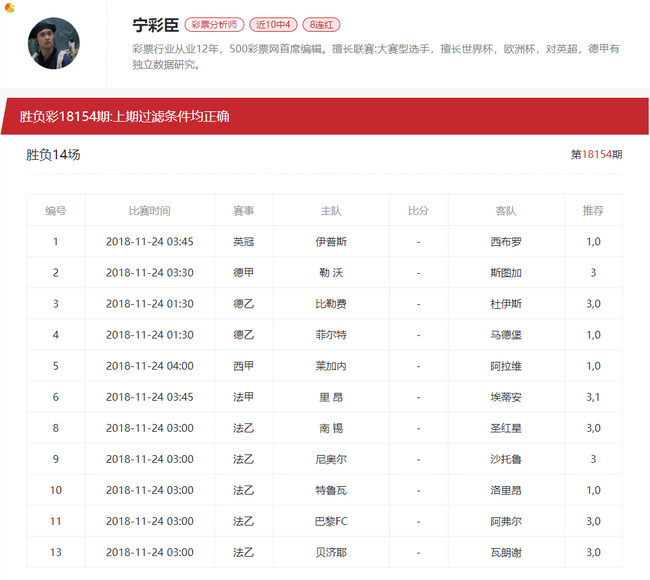650x580 pixels.
Task: Click away team 瓦朗谢
Action: pos(506,552)
